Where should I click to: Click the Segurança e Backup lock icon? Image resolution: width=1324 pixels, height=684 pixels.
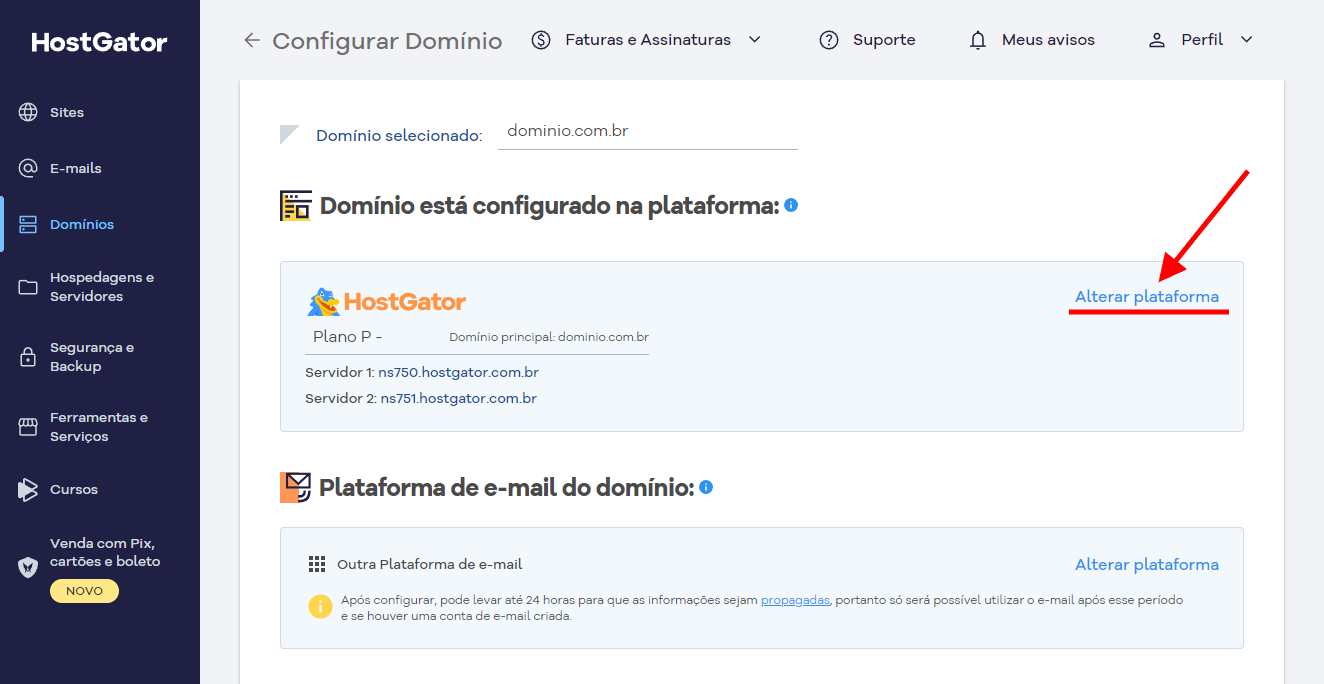click(28, 357)
